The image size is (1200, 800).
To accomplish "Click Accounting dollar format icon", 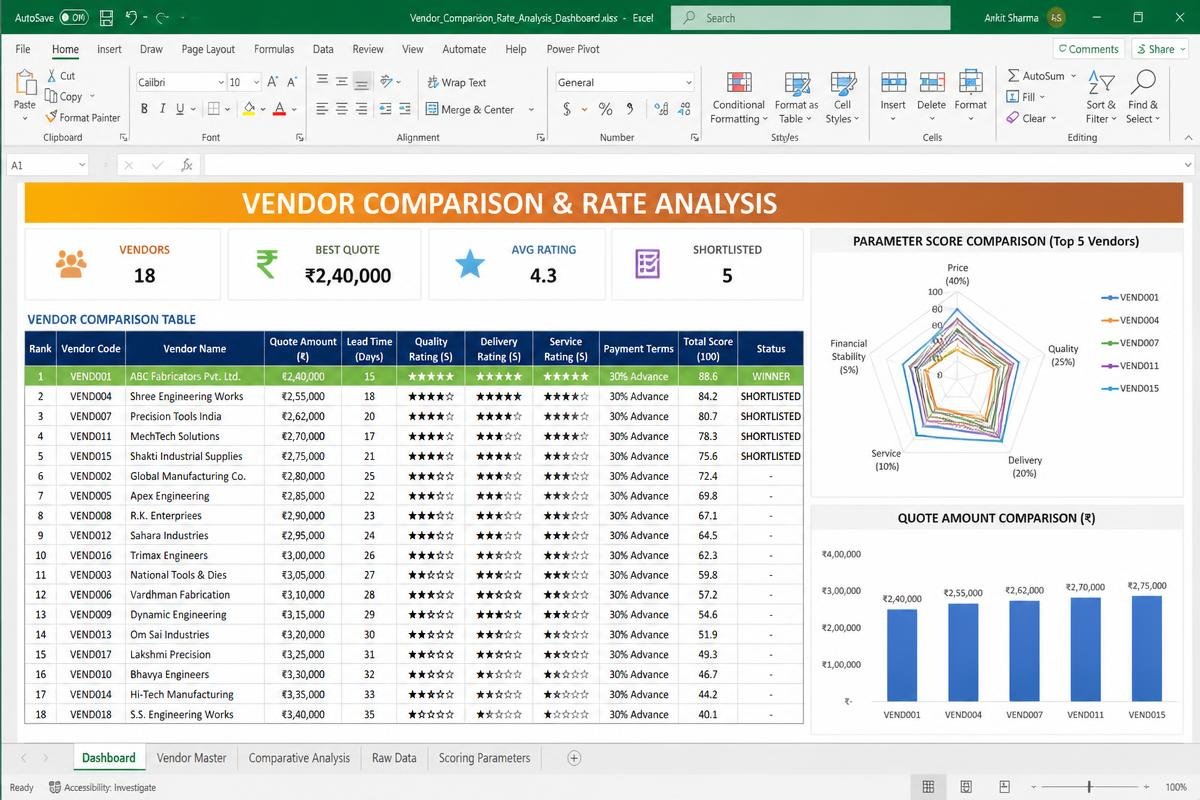I will tap(568, 109).
